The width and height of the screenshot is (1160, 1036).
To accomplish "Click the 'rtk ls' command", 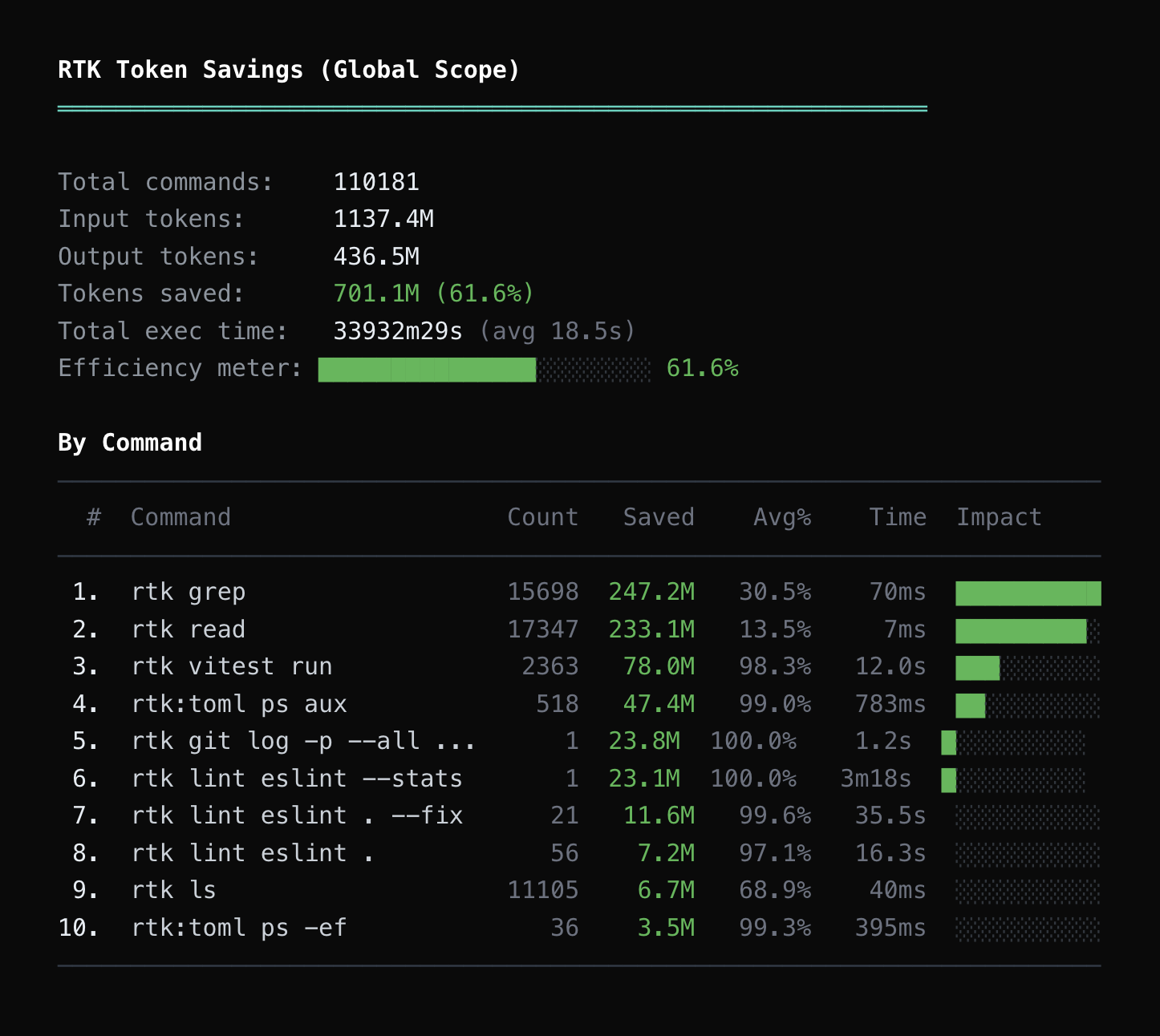I will (173, 890).
